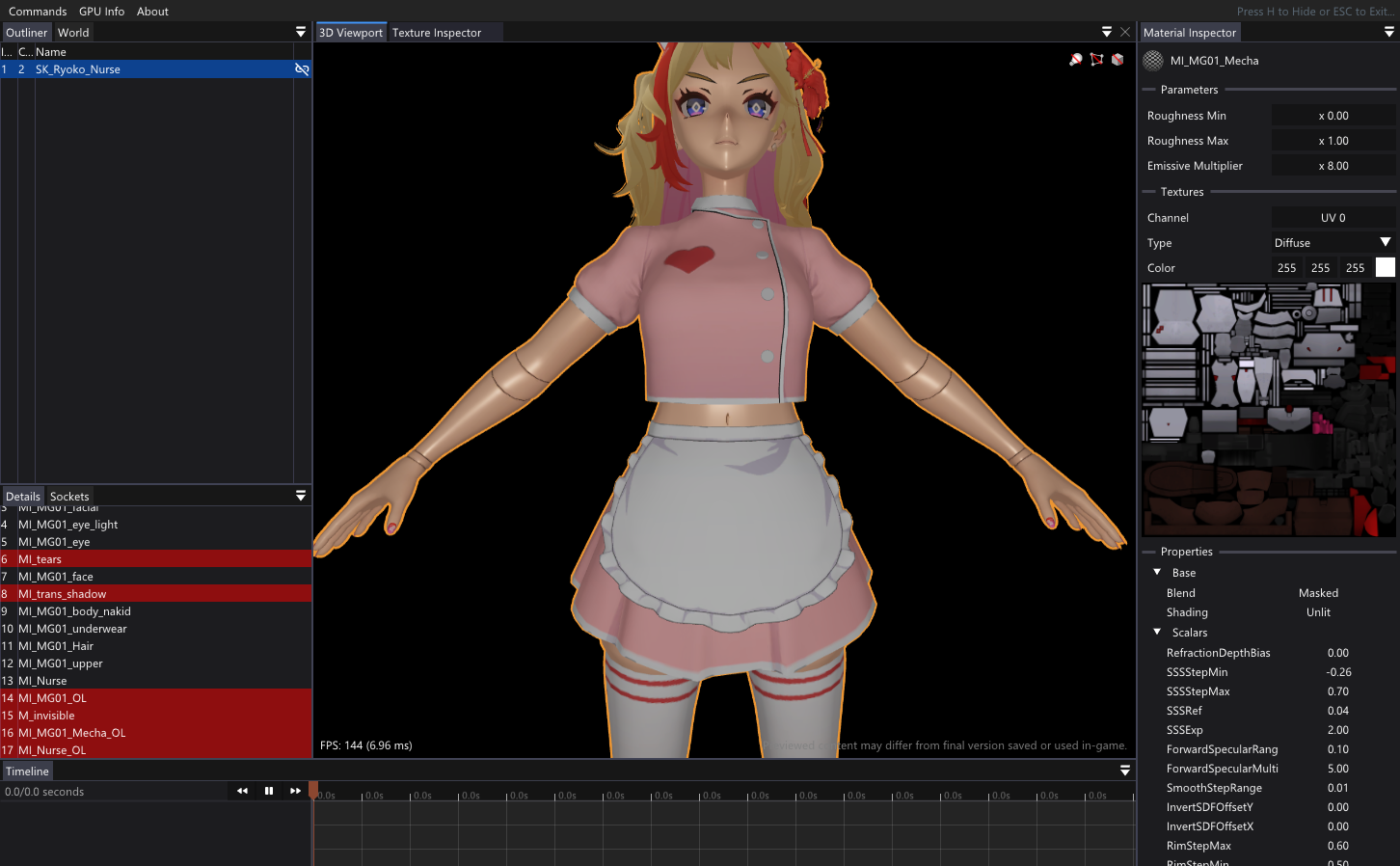The width and height of the screenshot is (1400, 866).
Task: Click the MI_MG01_Mecha material sphere icon
Action: coord(1153,61)
